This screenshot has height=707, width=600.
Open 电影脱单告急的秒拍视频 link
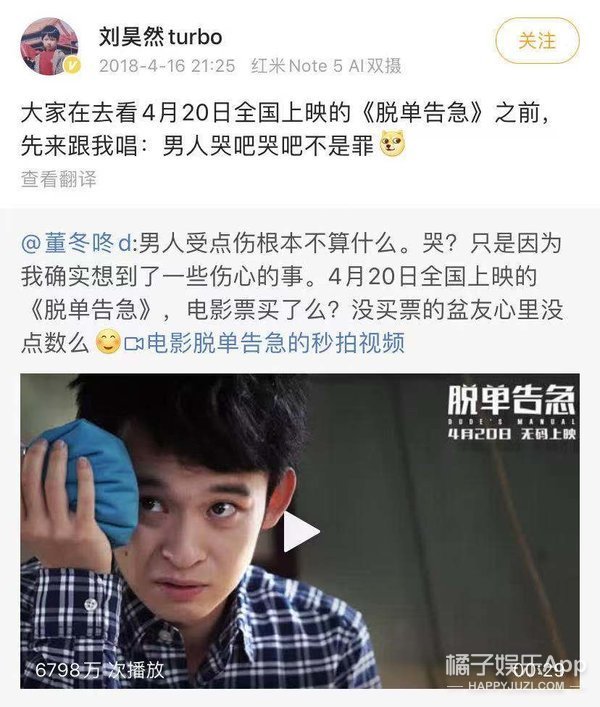[275, 343]
